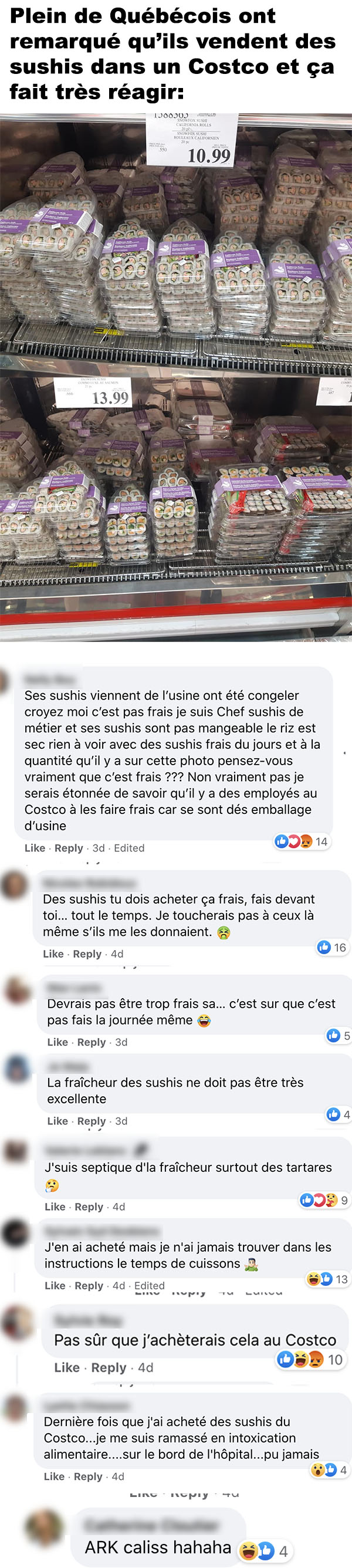Click the Edited label on cuisson comment
The height and width of the screenshot is (1568, 352).
click(x=149, y=1285)
